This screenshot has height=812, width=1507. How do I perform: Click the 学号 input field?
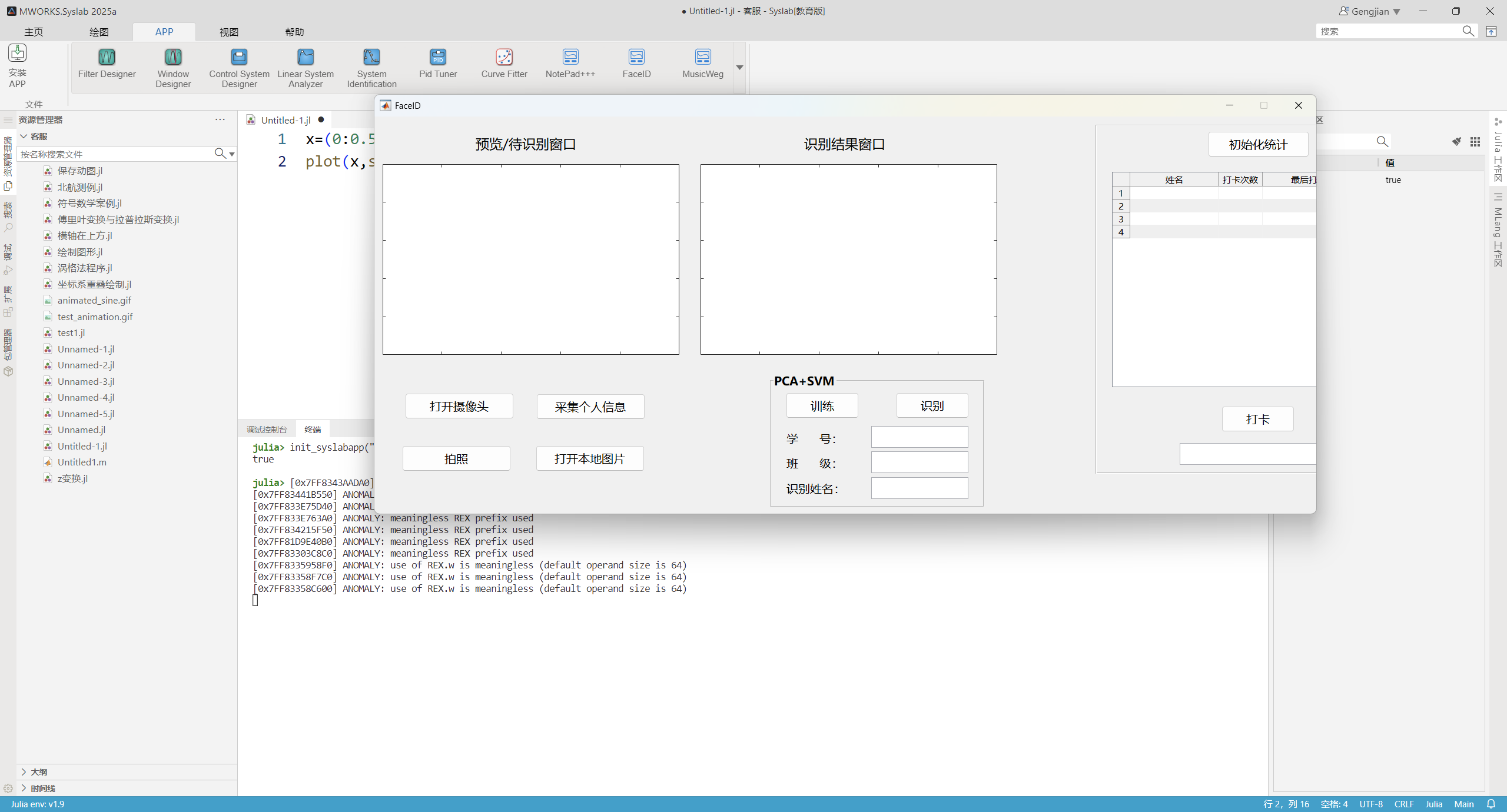click(x=920, y=437)
